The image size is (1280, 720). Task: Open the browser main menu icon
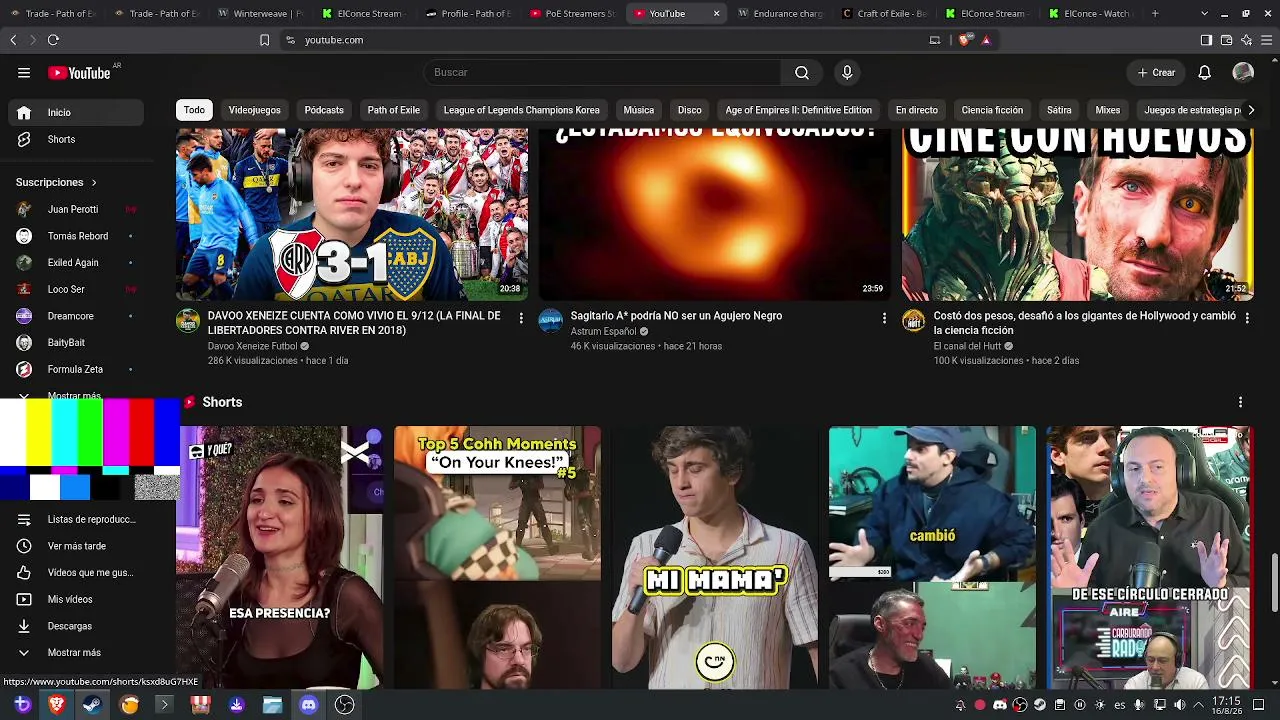point(1267,40)
